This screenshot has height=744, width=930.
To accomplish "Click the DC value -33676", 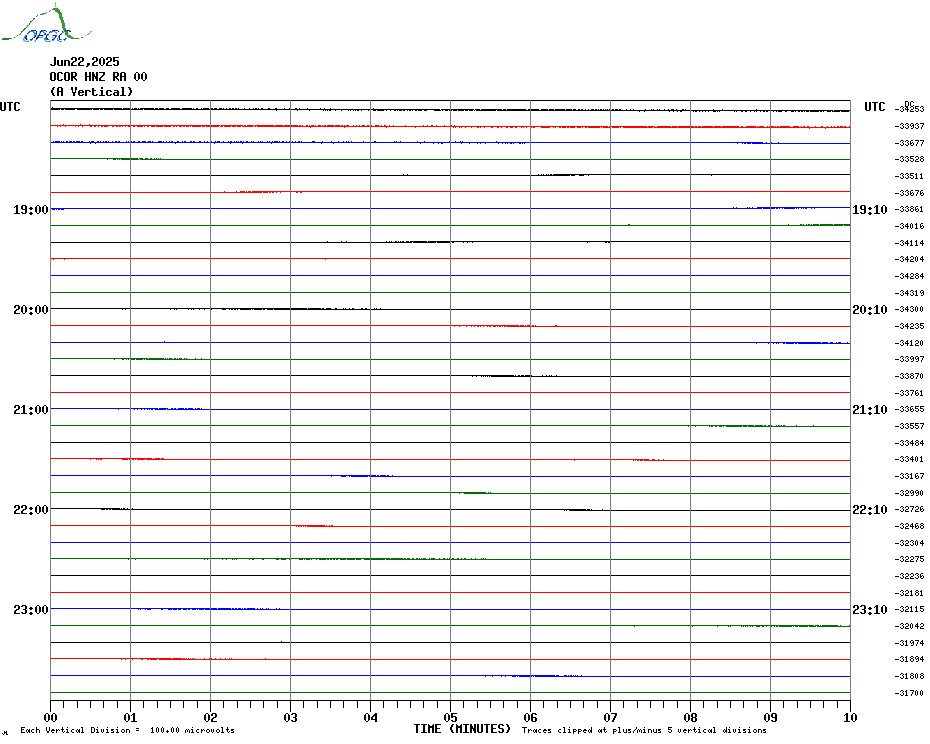I will [x=909, y=193].
